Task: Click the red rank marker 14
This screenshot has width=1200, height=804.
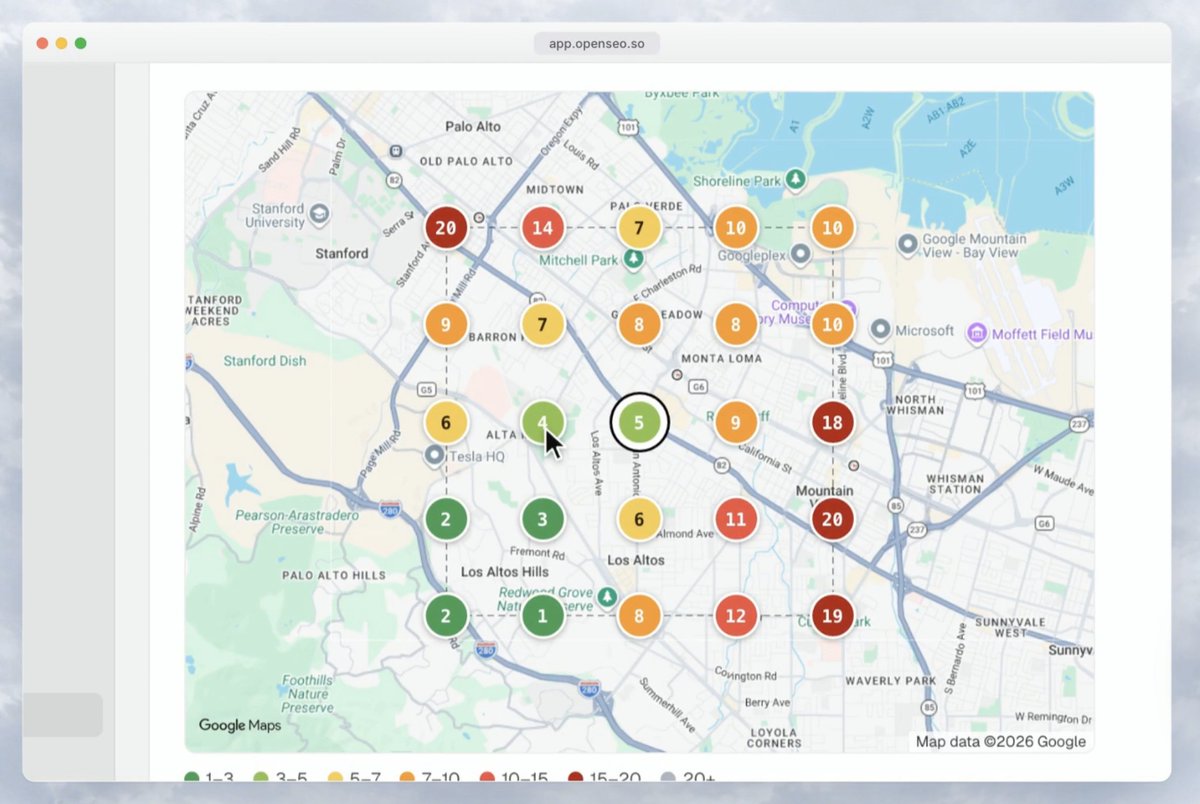Action: 542,228
